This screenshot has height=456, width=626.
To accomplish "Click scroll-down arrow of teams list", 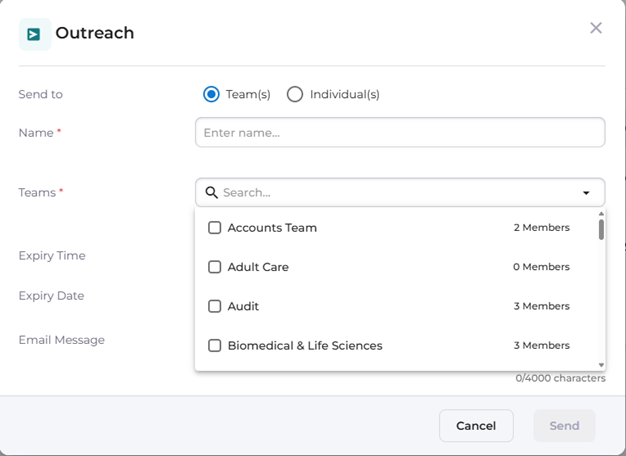I will [601, 365].
